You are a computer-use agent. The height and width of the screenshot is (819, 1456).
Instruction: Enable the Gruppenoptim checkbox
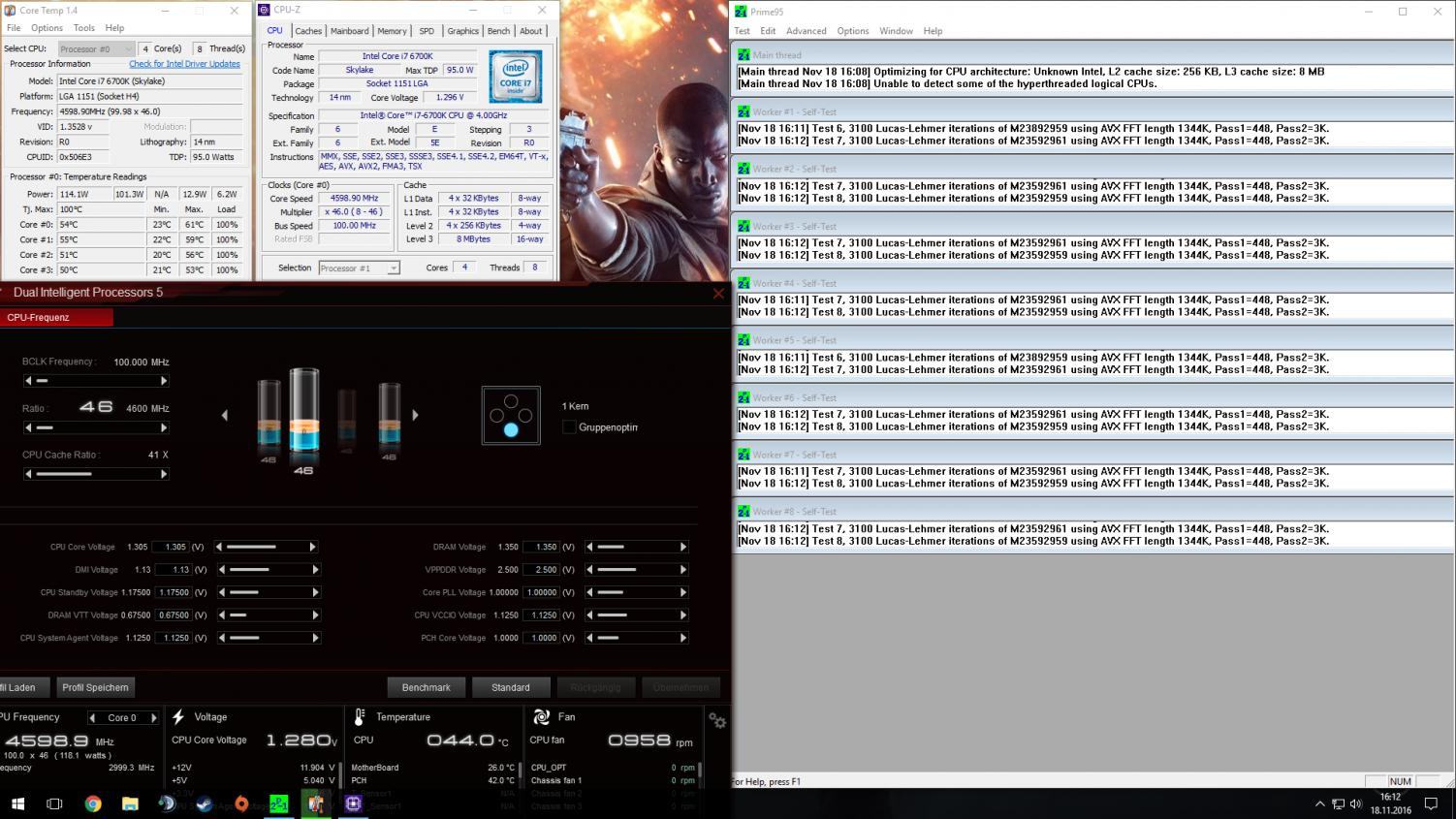pos(569,427)
